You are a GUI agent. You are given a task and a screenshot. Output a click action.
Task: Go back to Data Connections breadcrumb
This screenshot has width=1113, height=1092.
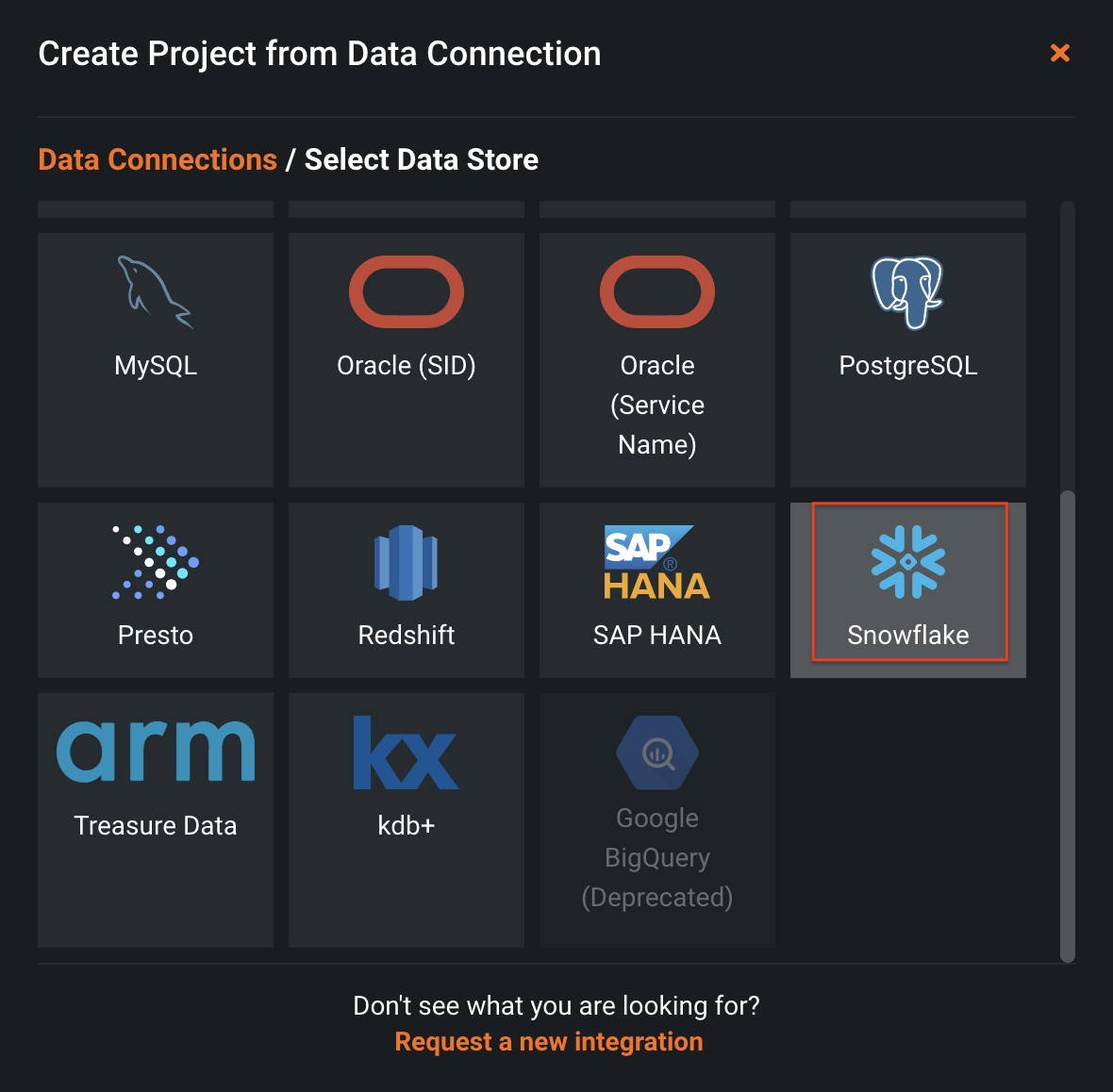158,160
